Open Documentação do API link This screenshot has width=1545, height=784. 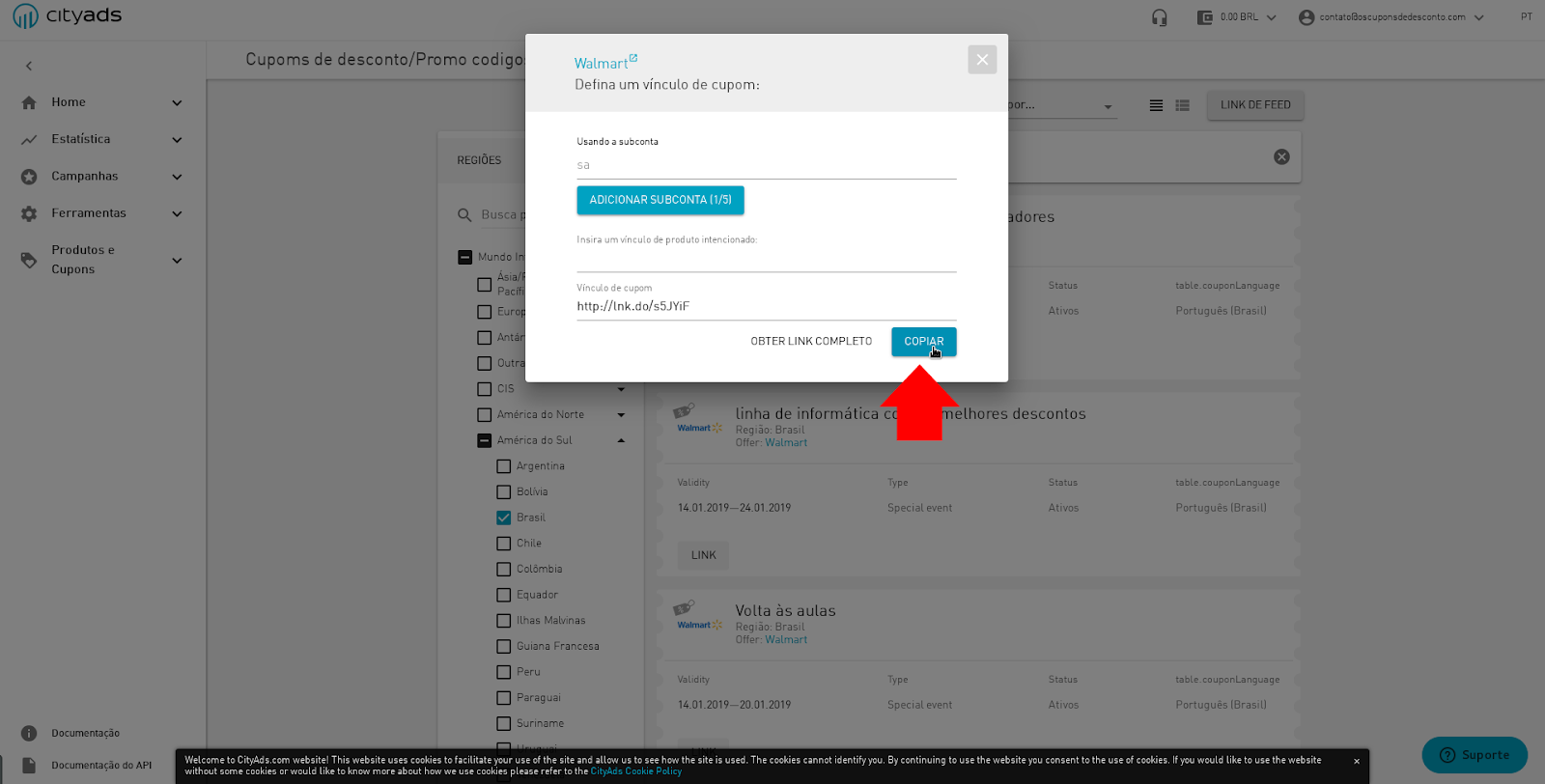pyautogui.click(x=101, y=766)
